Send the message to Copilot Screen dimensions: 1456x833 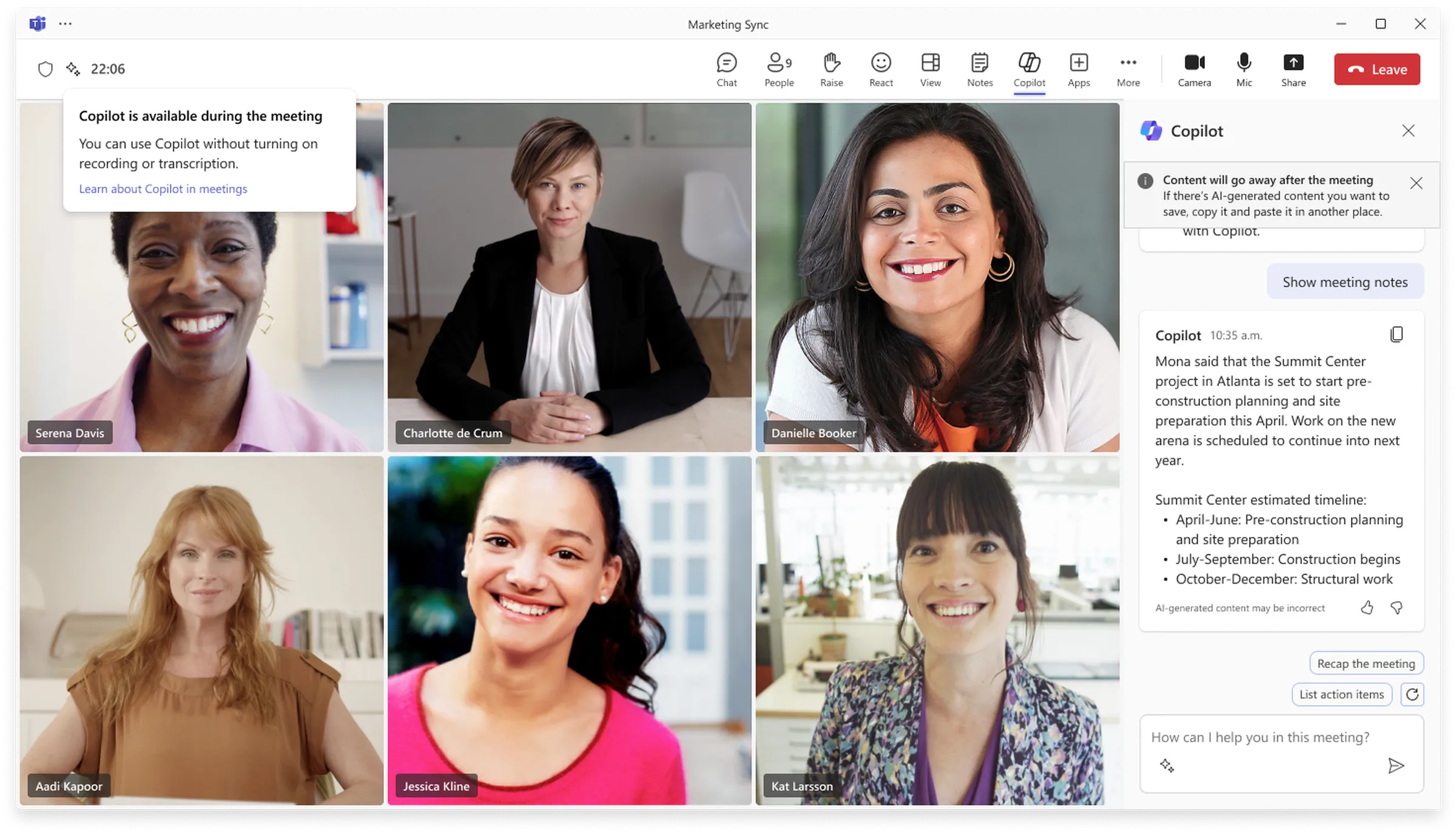click(1395, 765)
